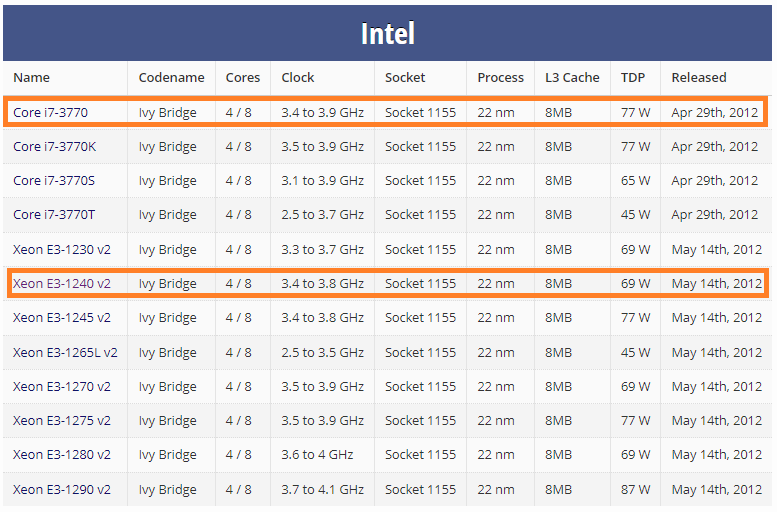
Task: Open the Xeon E3-1245 v2 link
Action: coord(62,318)
